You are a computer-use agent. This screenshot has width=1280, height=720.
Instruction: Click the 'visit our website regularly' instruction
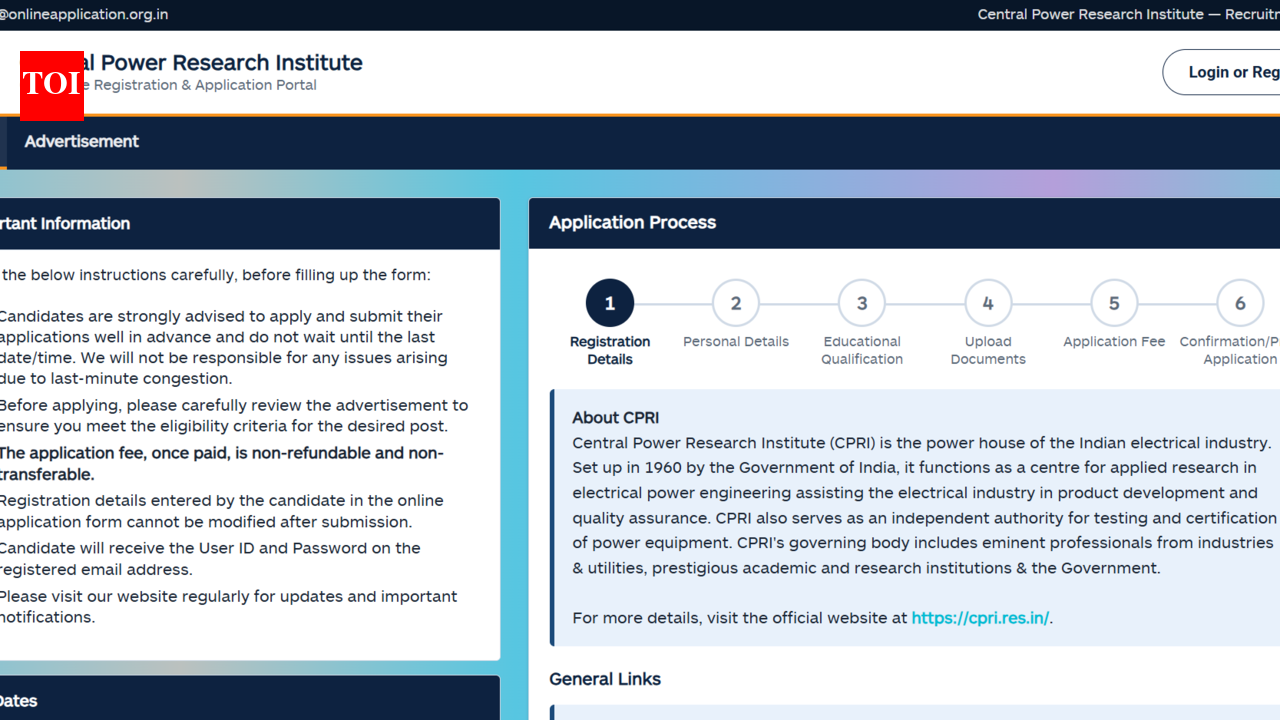coord(228,607)
